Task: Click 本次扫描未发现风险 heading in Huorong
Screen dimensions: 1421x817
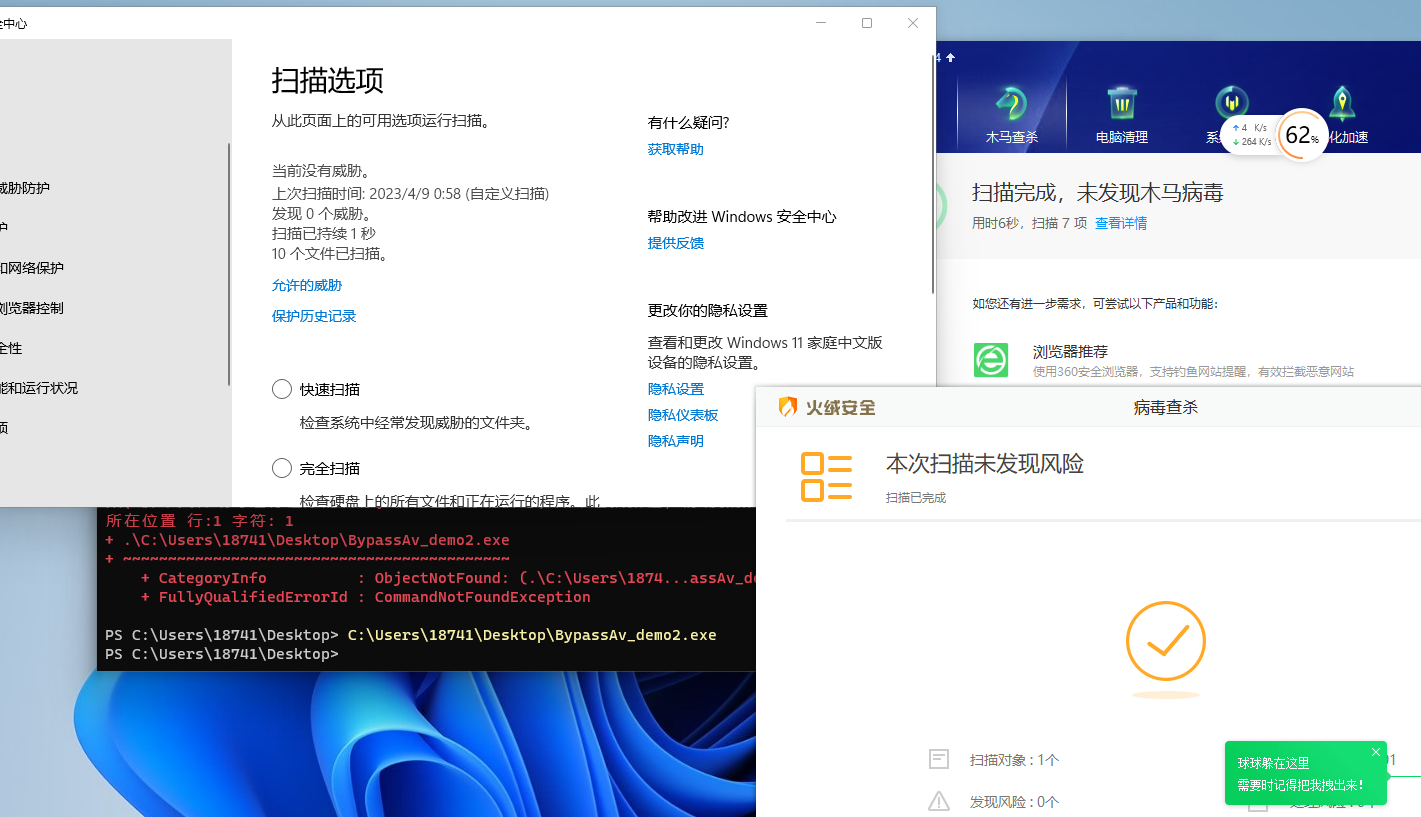Action: 985,464
